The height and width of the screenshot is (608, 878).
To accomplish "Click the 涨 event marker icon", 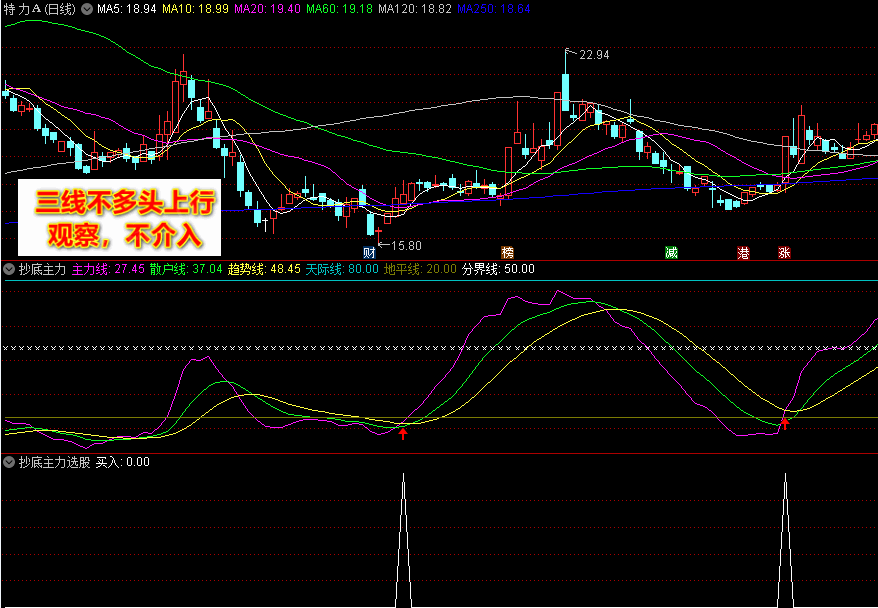I will [x=784, y=252].
